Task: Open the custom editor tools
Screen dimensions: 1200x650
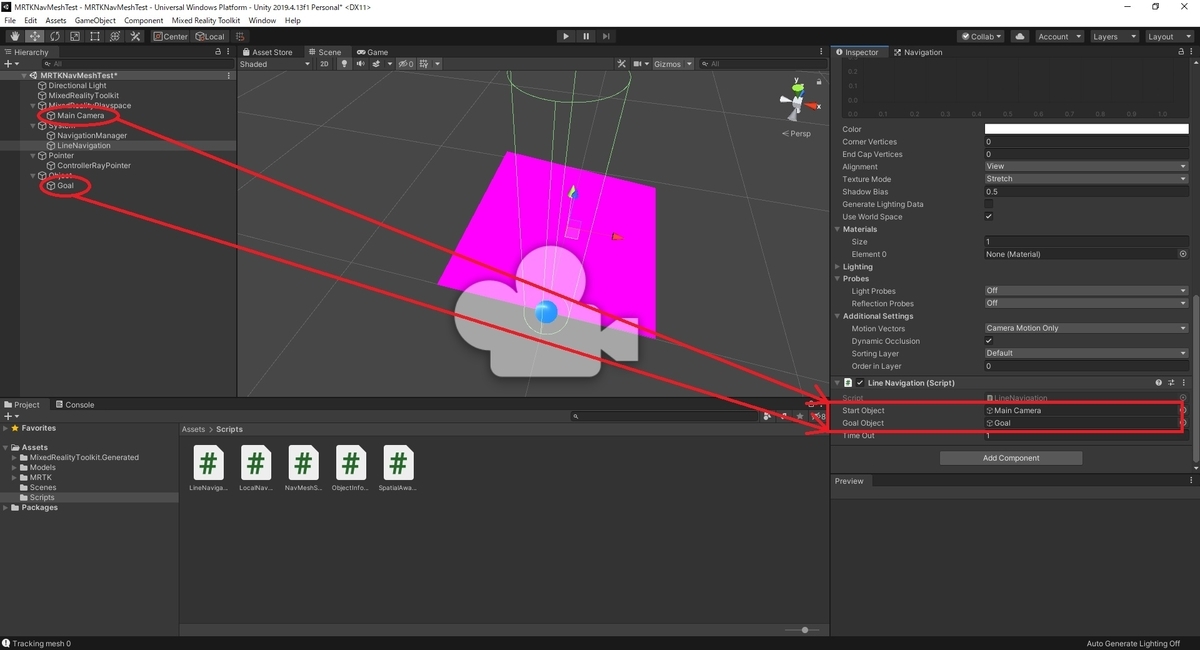Action: pos(134,36)
